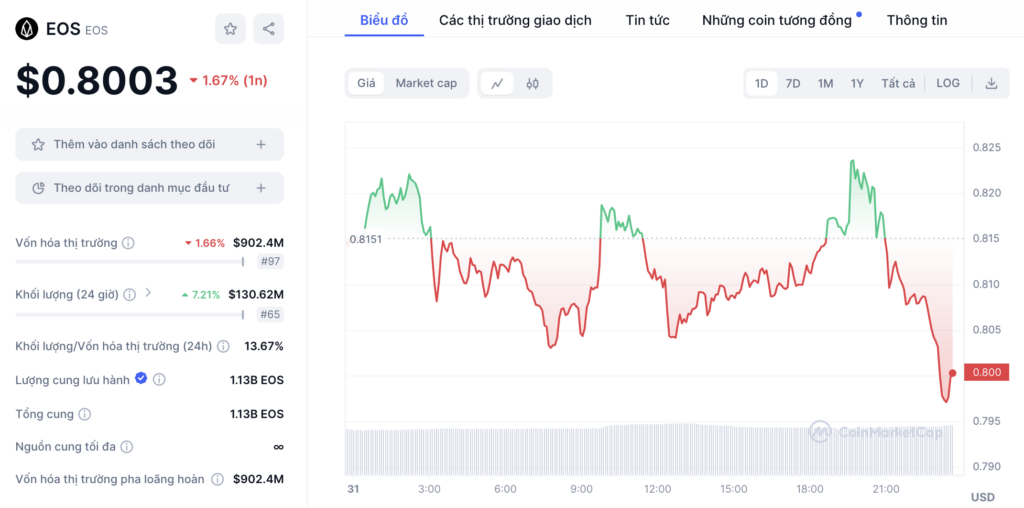Click info icon next to Tổng cung
This screenshot has height=508, width=1024.
pos(85,414)
